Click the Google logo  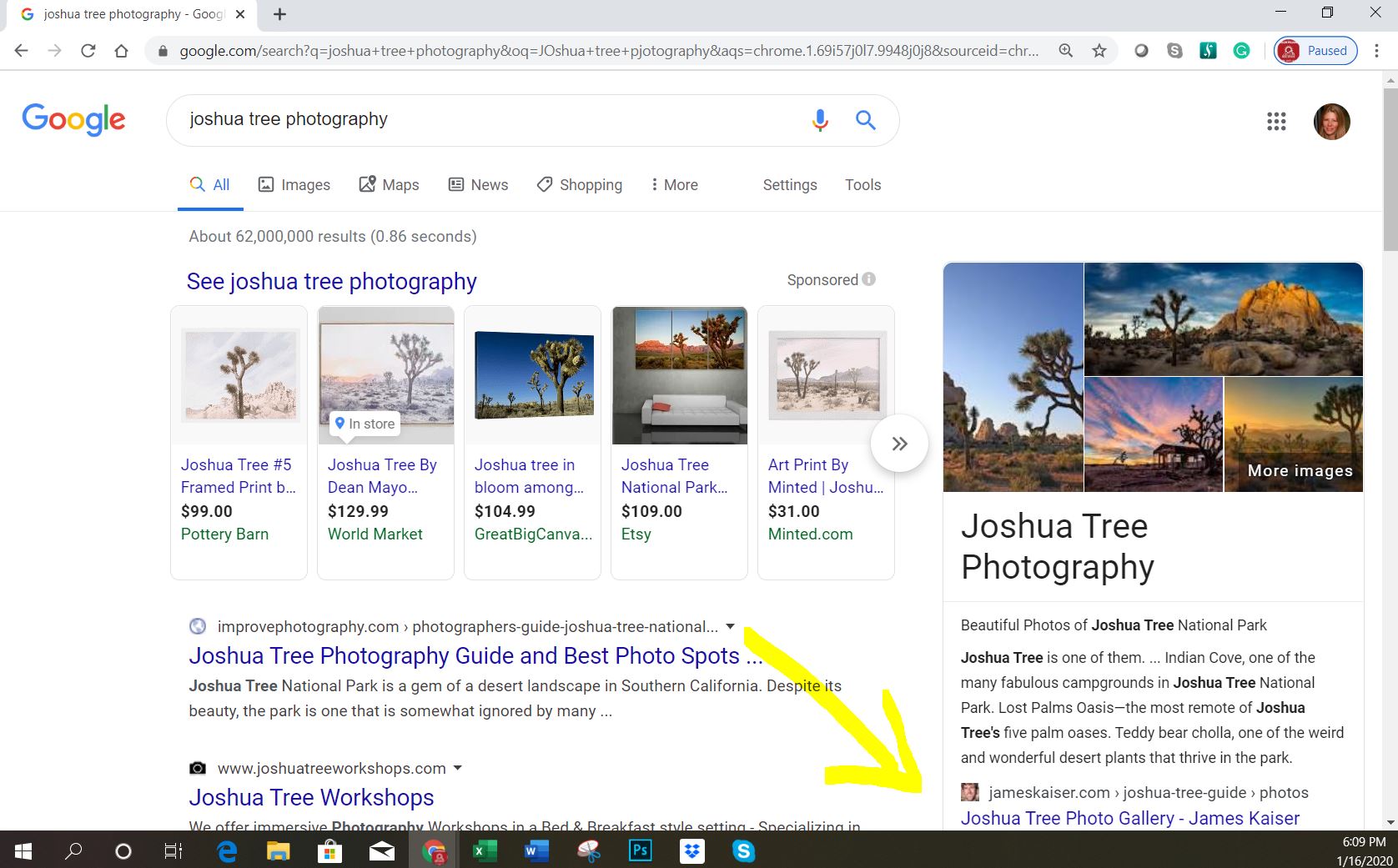click(x=73, y=119)
